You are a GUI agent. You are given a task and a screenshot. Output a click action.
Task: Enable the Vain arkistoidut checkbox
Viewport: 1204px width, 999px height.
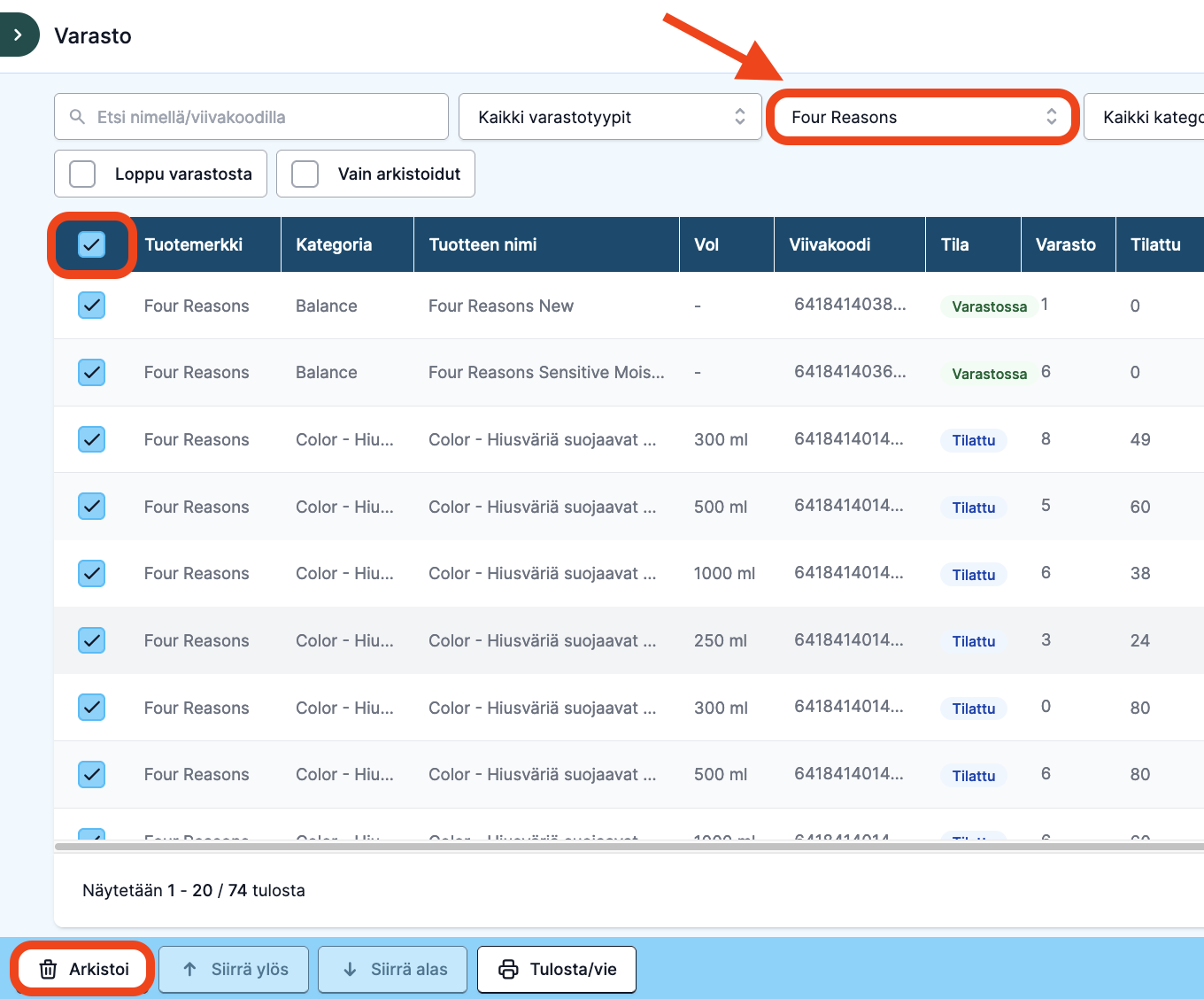(305, 174)
